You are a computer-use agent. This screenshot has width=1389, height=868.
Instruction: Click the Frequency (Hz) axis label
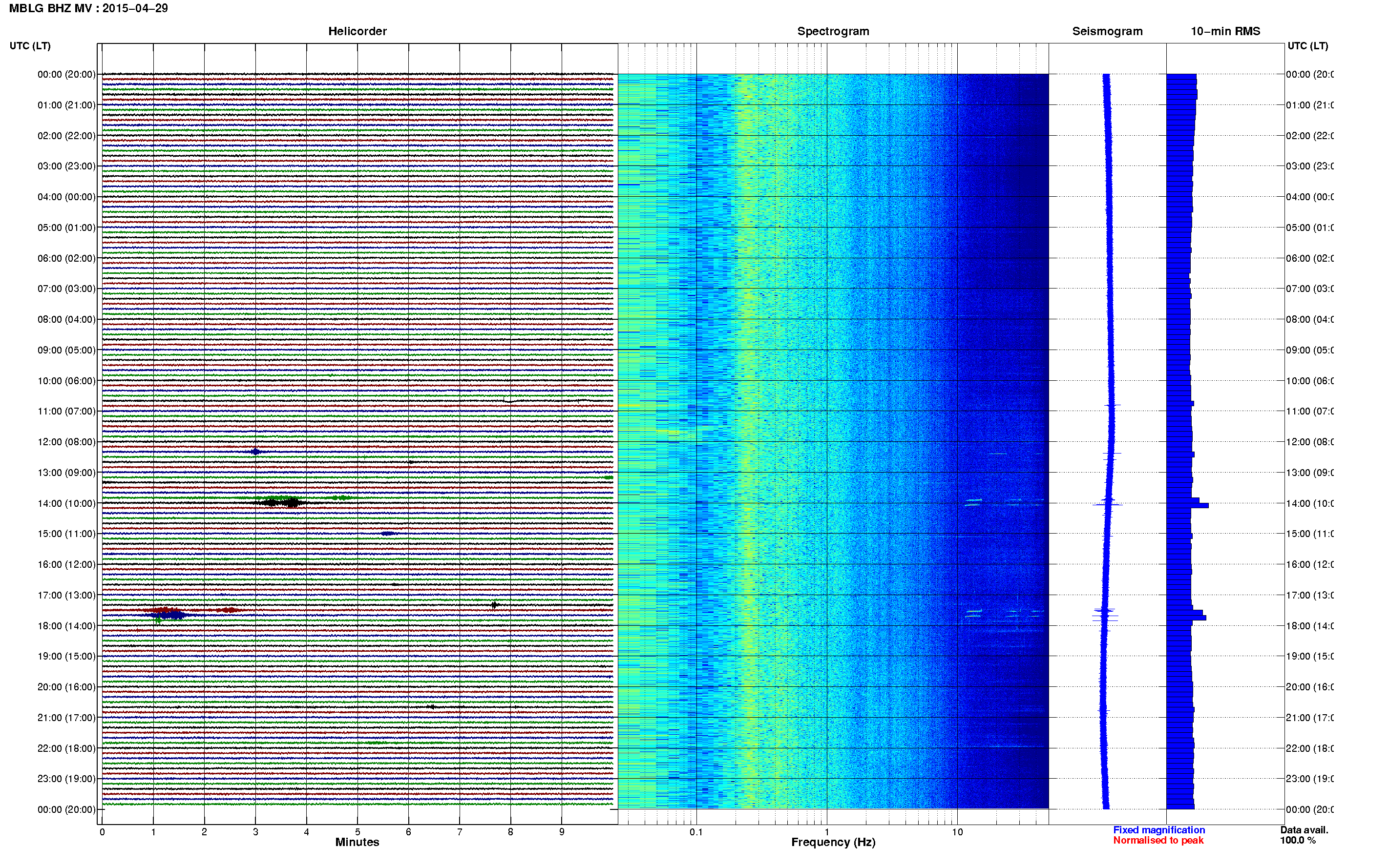tap(833, 842)
